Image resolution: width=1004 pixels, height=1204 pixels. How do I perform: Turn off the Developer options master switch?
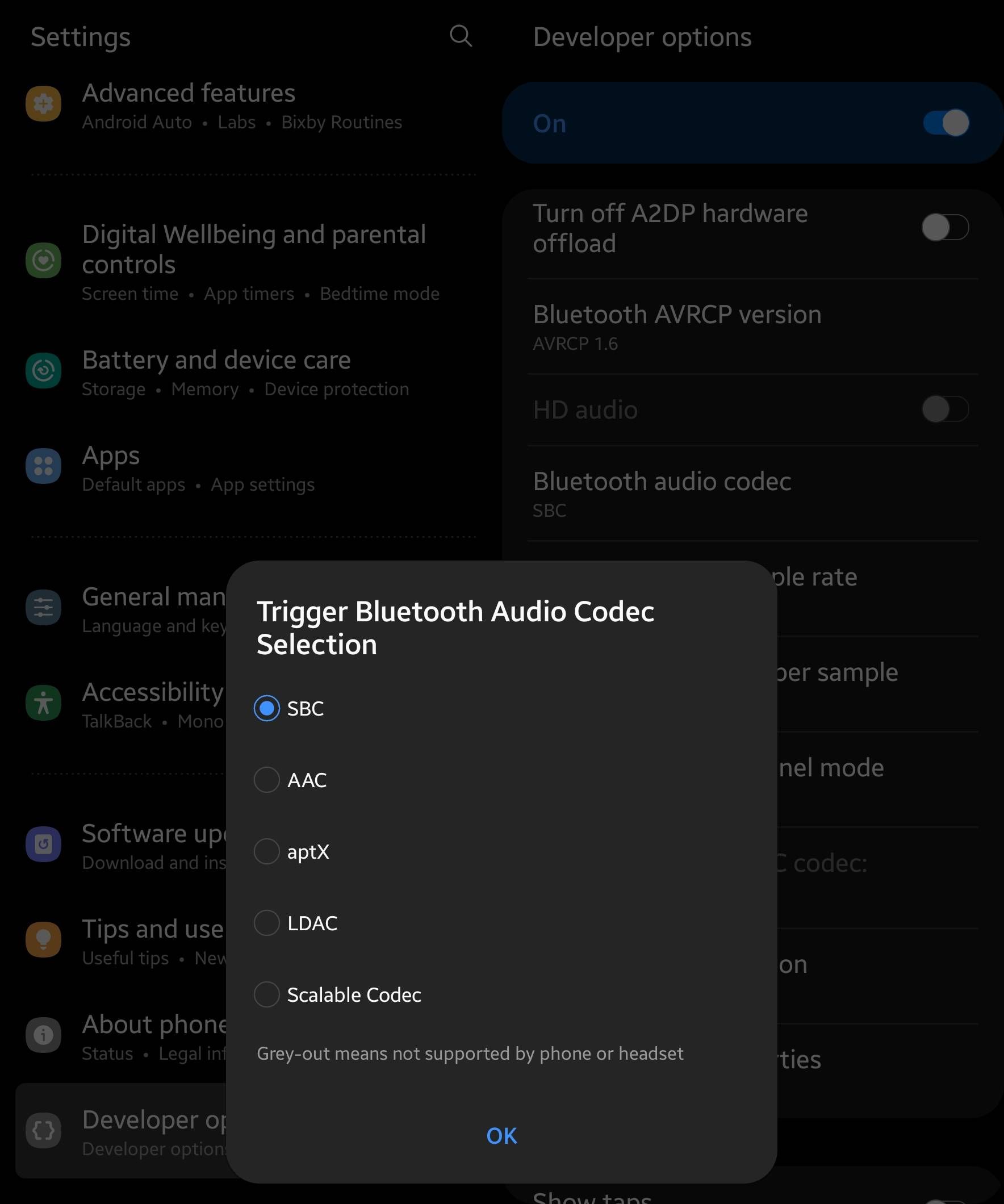click(x=946, y=123)
